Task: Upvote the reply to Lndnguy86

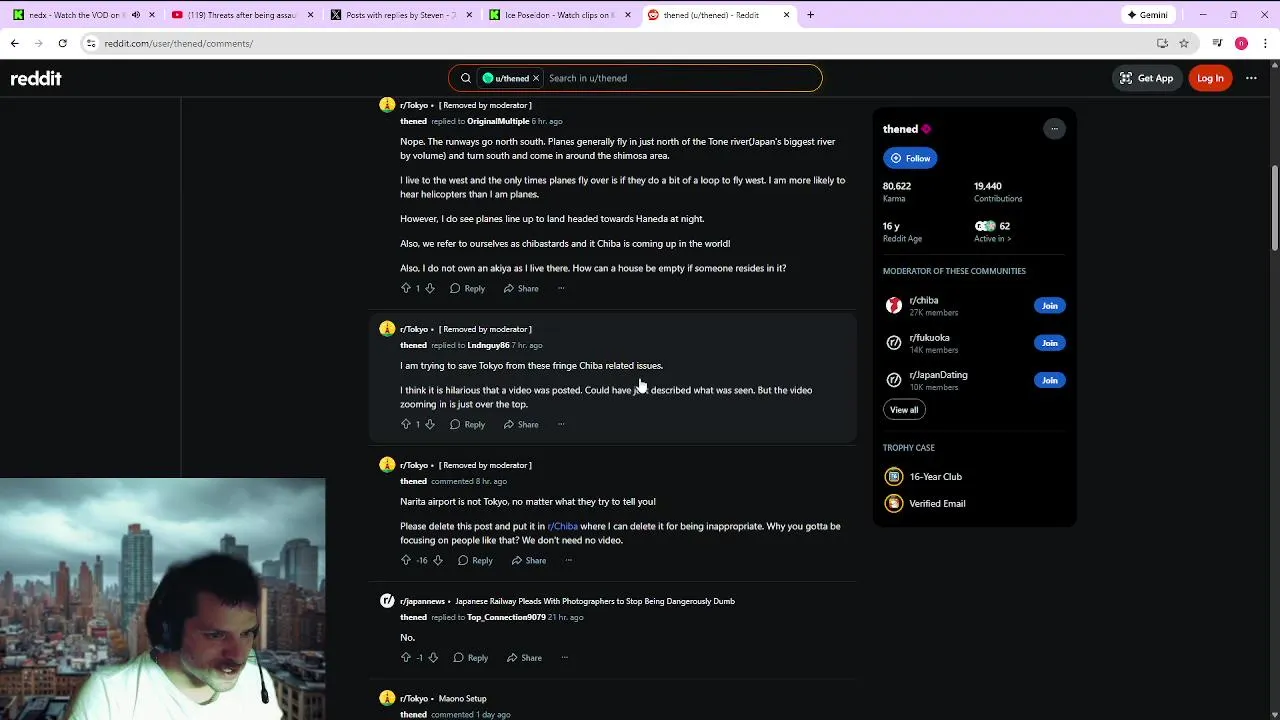Action: (405, 424)
